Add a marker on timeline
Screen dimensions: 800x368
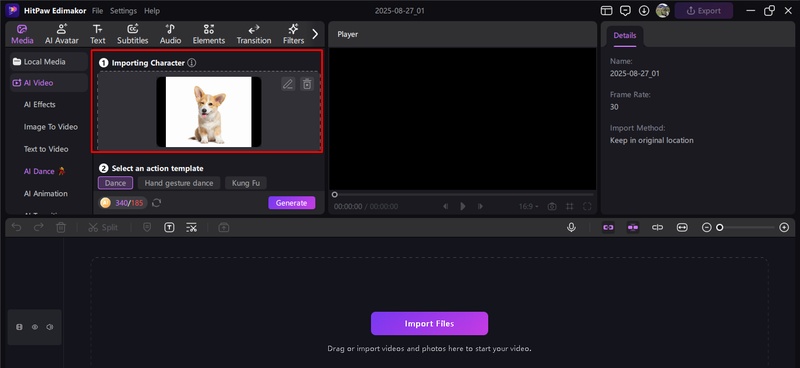147,228
